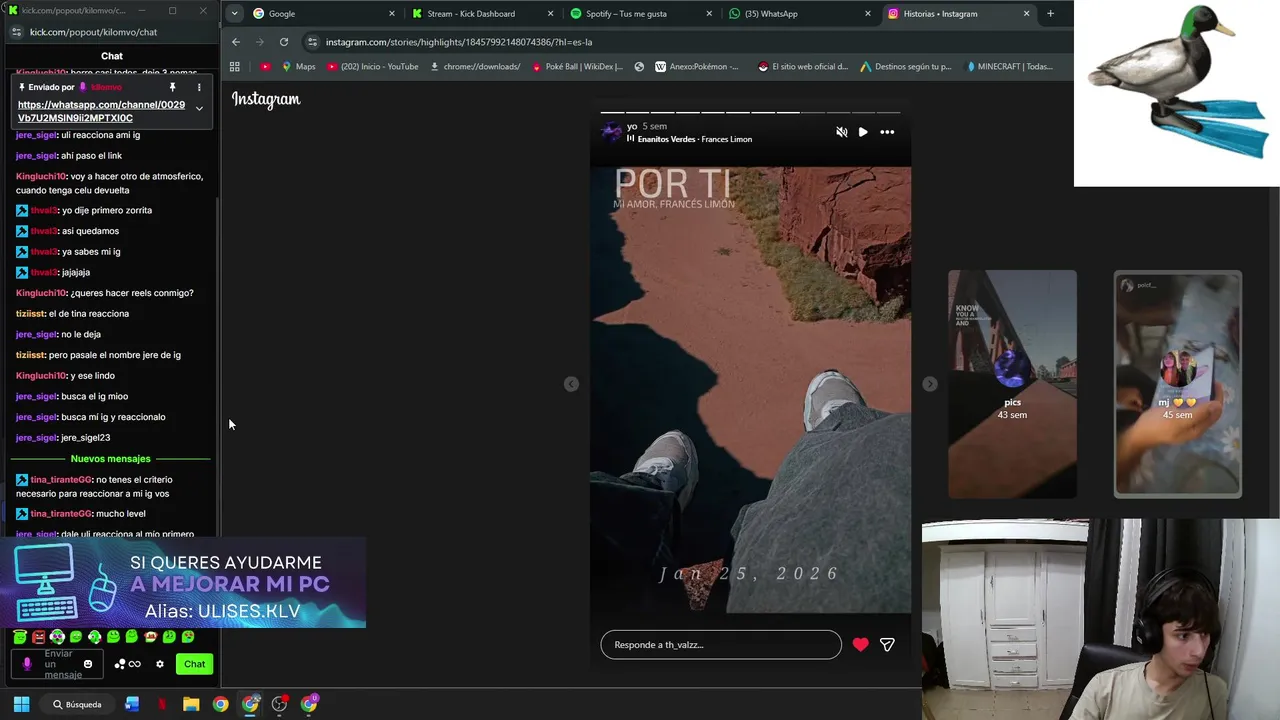
Task: Click the Instagram logo
Action: point(266,99)
